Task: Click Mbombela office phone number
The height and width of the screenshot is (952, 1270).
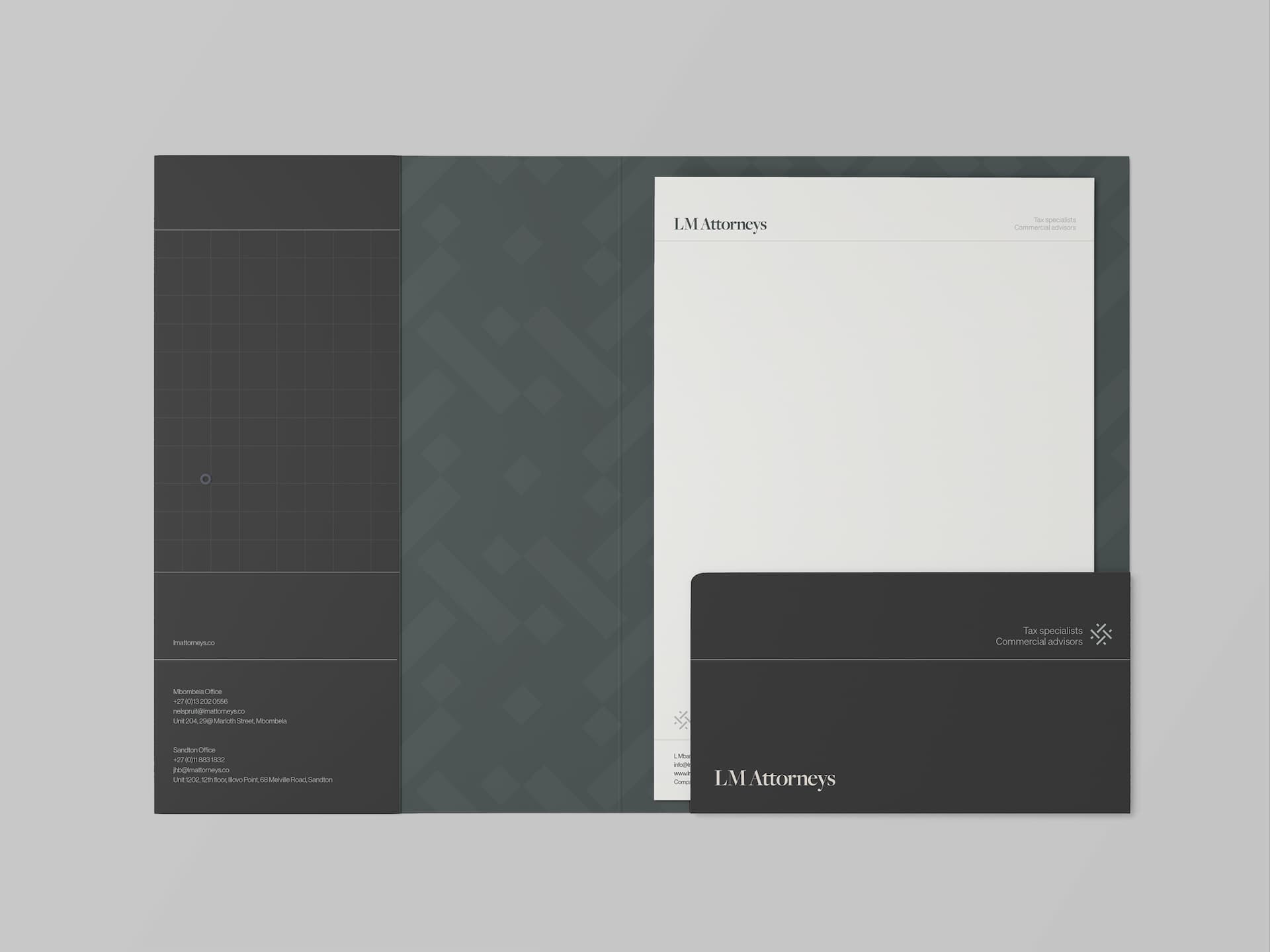Action: (x=200, y=701)
